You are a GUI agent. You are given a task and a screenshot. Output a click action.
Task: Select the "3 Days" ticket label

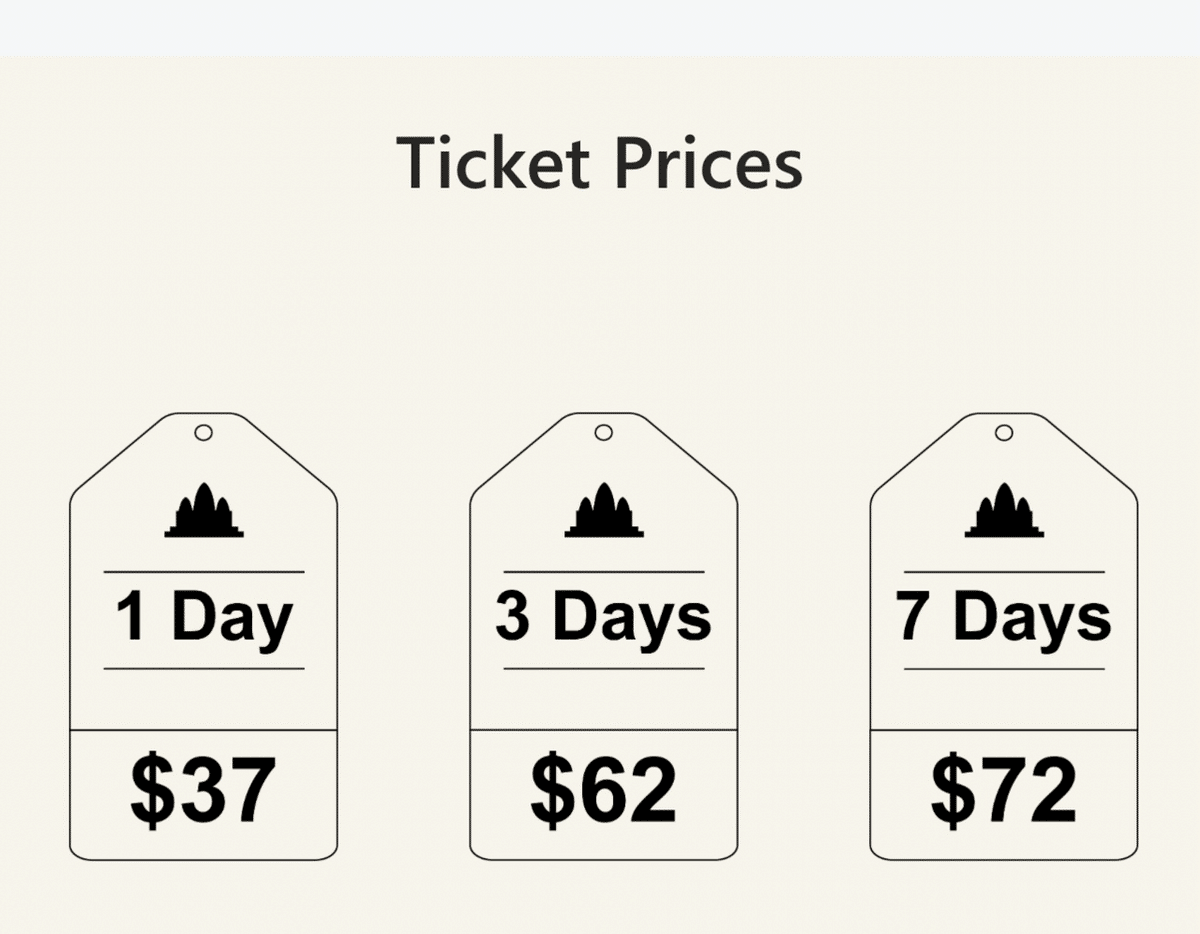[x=603, y=619]
